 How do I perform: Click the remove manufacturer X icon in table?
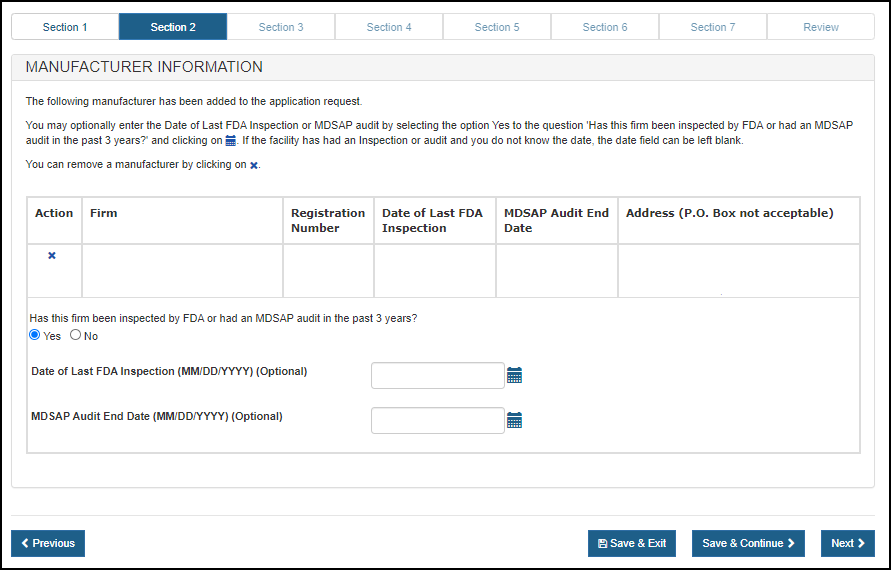pyautogui.click(x=52, y=256)
